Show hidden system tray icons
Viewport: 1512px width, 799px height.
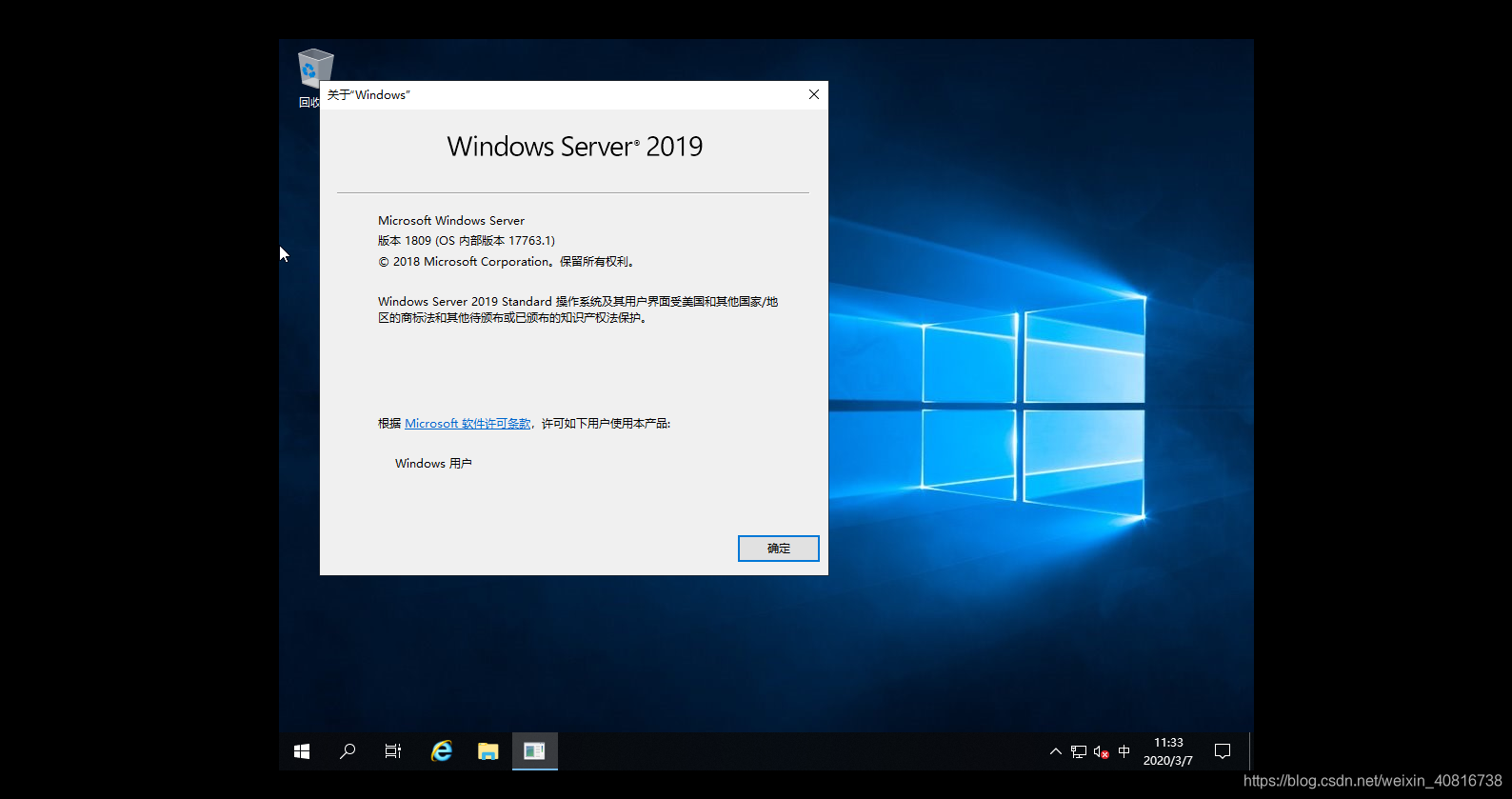click(x=1056, y=751)
